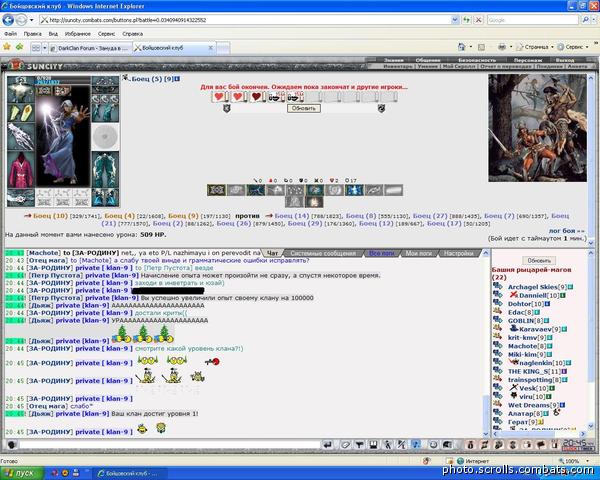Click the krit-kmv[9] player name
The height and width of the screenshot is (480, 600).
pos(527,338)
